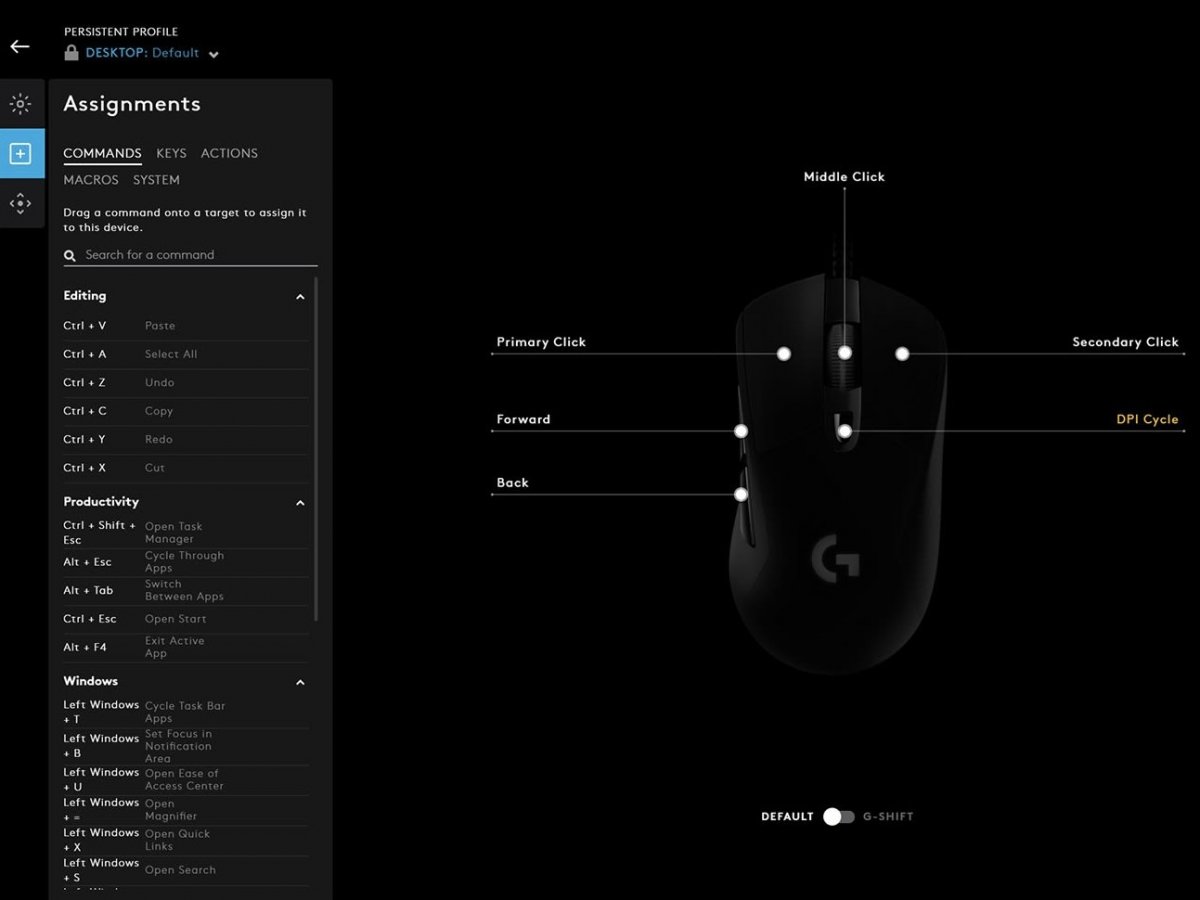Open the LIGHTSYNC lighting settings icon
The height and width of the screenshot is (900, 1200).
[x=21, y=104]
